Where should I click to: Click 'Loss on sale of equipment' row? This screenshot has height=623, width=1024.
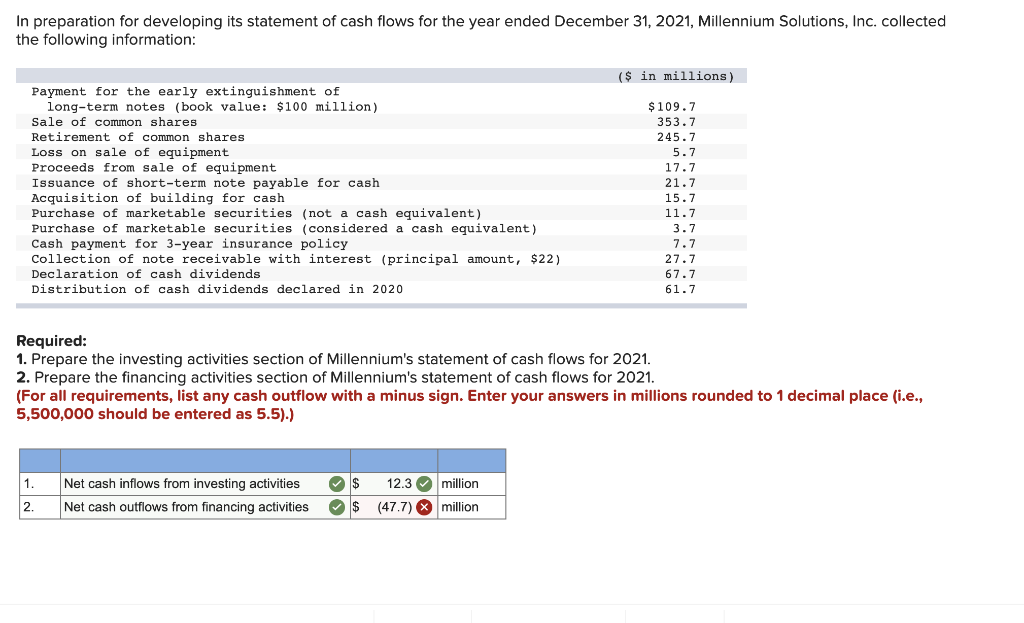point(130,152)
